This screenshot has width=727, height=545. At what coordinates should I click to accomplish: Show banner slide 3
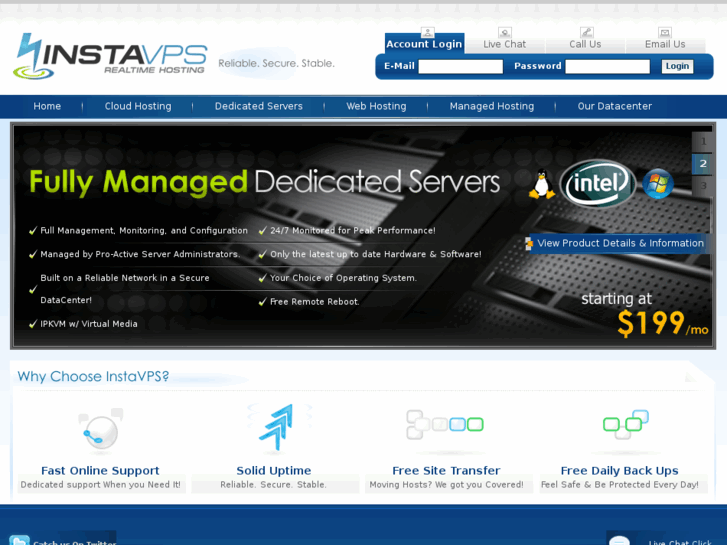(x=702, y=186)
